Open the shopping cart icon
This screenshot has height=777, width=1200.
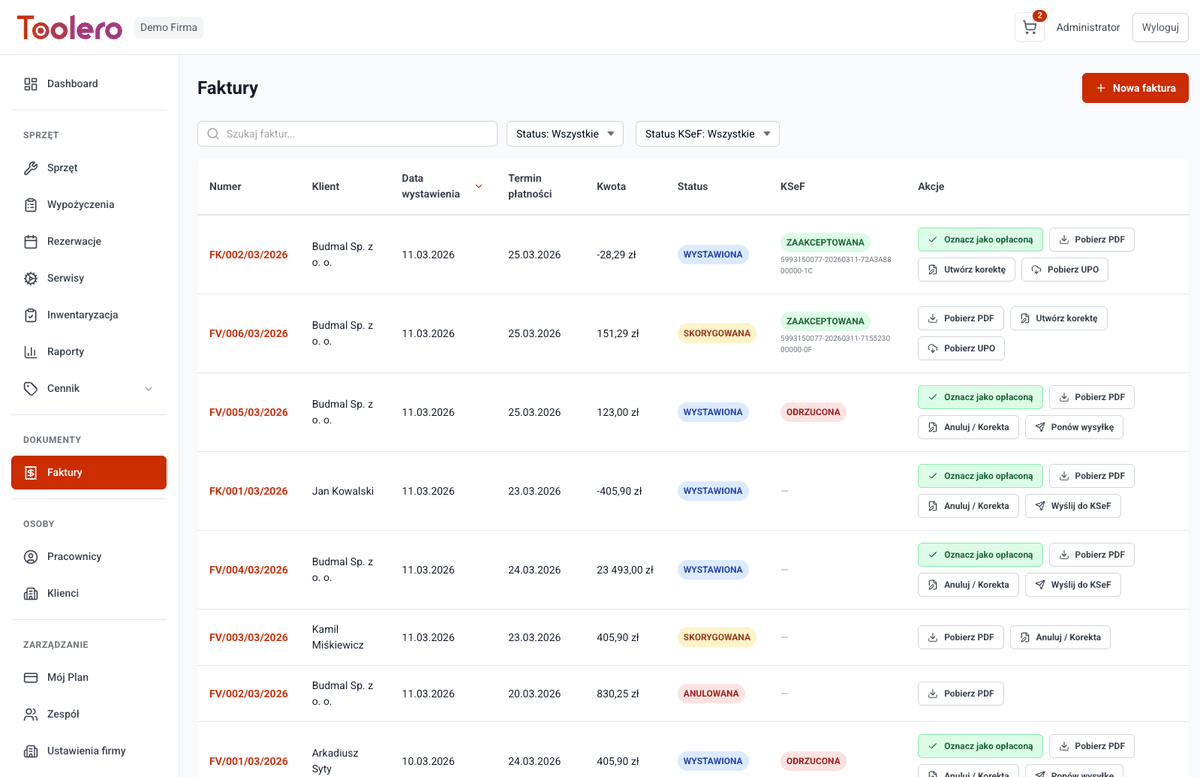click(x=1029, y=28)
